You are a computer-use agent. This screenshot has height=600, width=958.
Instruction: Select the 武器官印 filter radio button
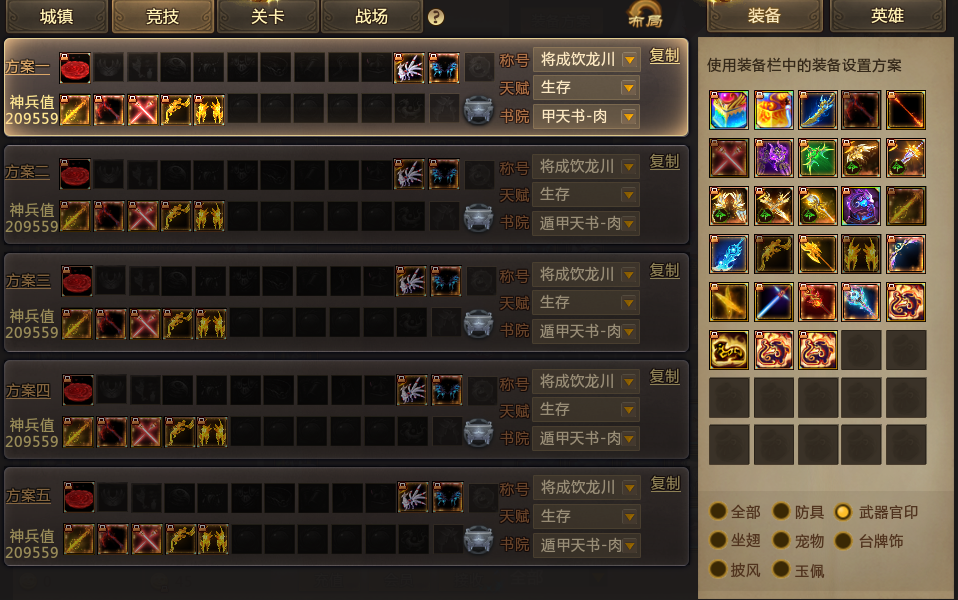click(x=843, y=511)
